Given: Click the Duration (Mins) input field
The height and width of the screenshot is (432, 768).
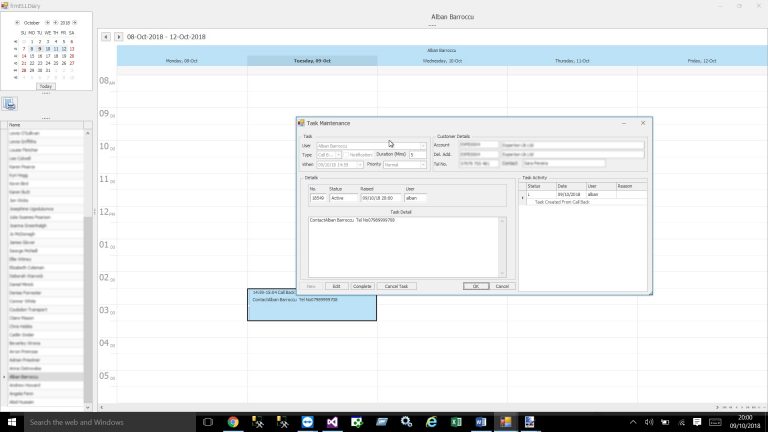Looking at the screenshot, I should pos(417,155).
